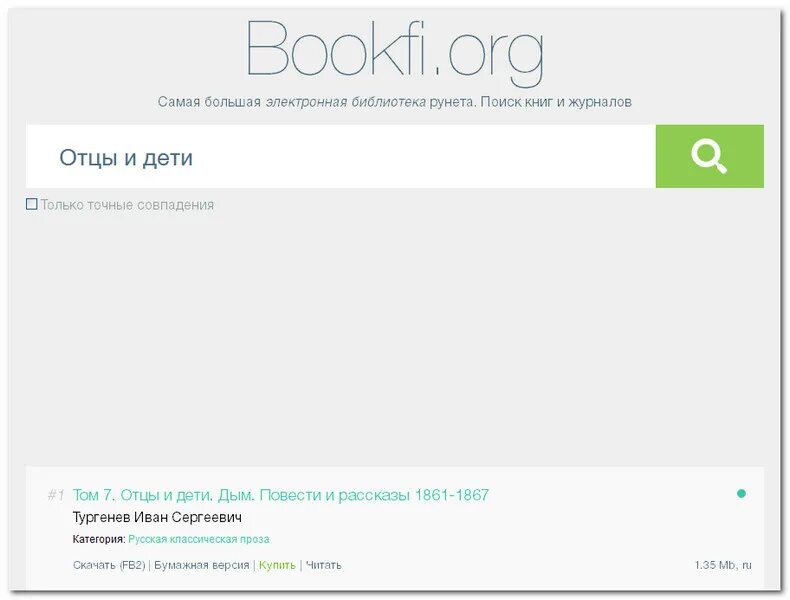The width and height of the screenshot is (790, 600).
Task: Click author name 'Тургенев Иван Сергеевич'
Action: (157, 517)
